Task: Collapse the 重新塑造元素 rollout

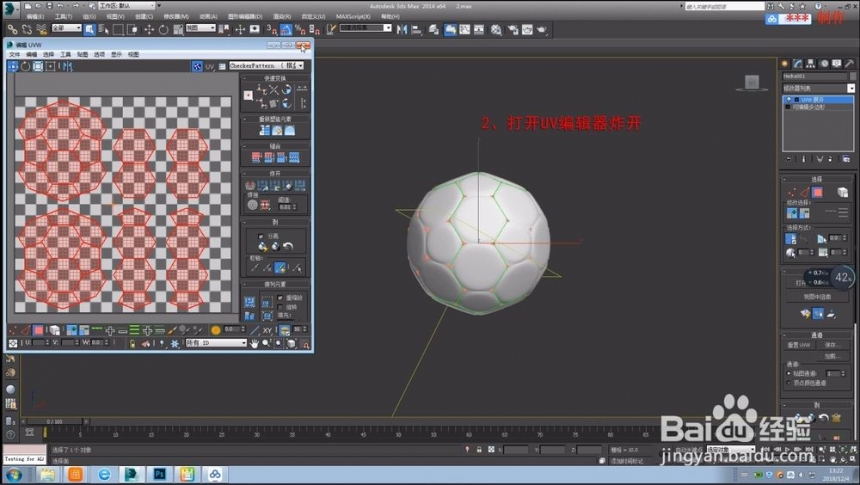Action: 275,119
